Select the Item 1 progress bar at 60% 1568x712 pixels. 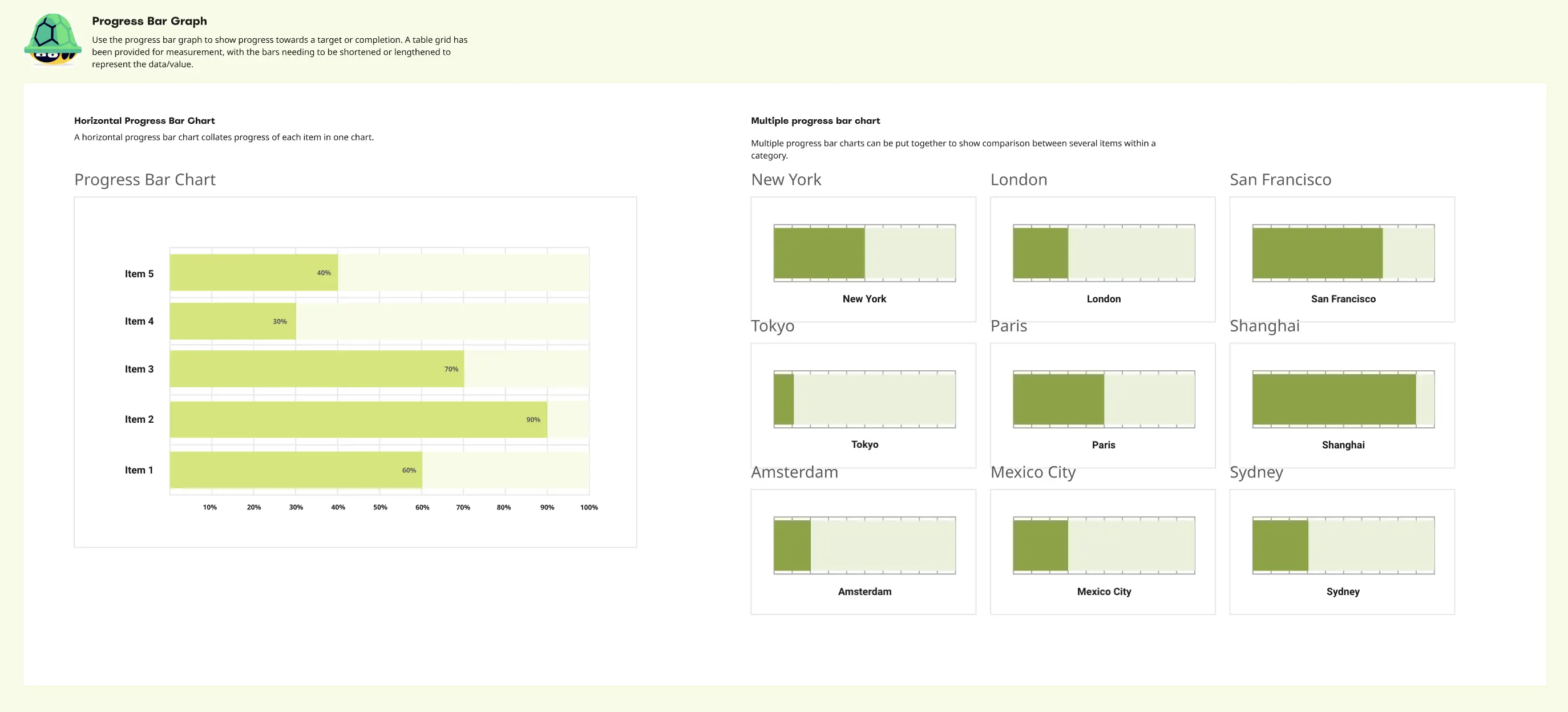[296, 470]
